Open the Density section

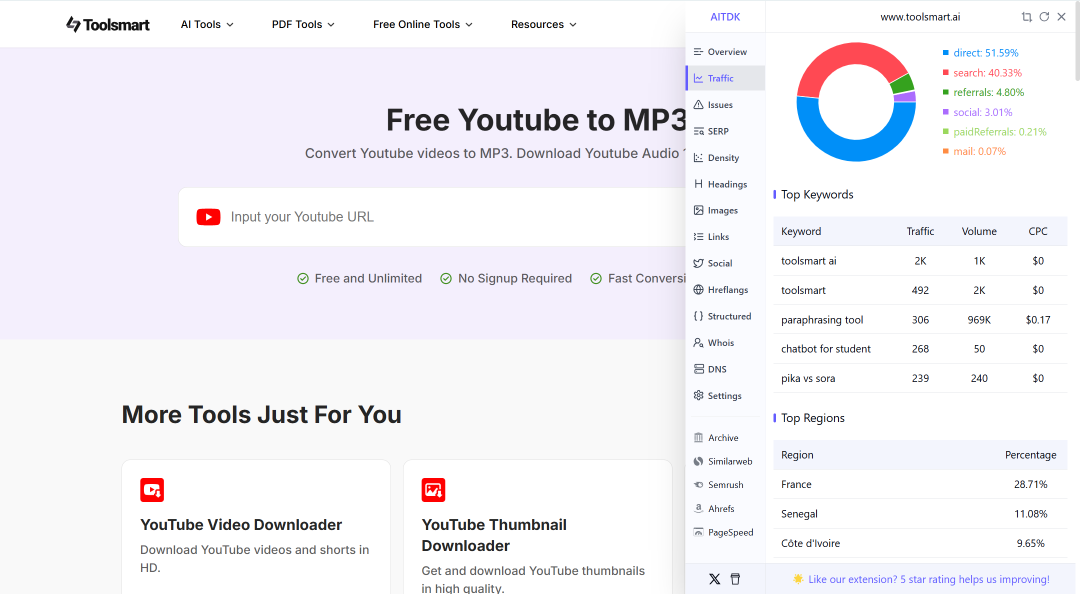(x=725, y=158)
